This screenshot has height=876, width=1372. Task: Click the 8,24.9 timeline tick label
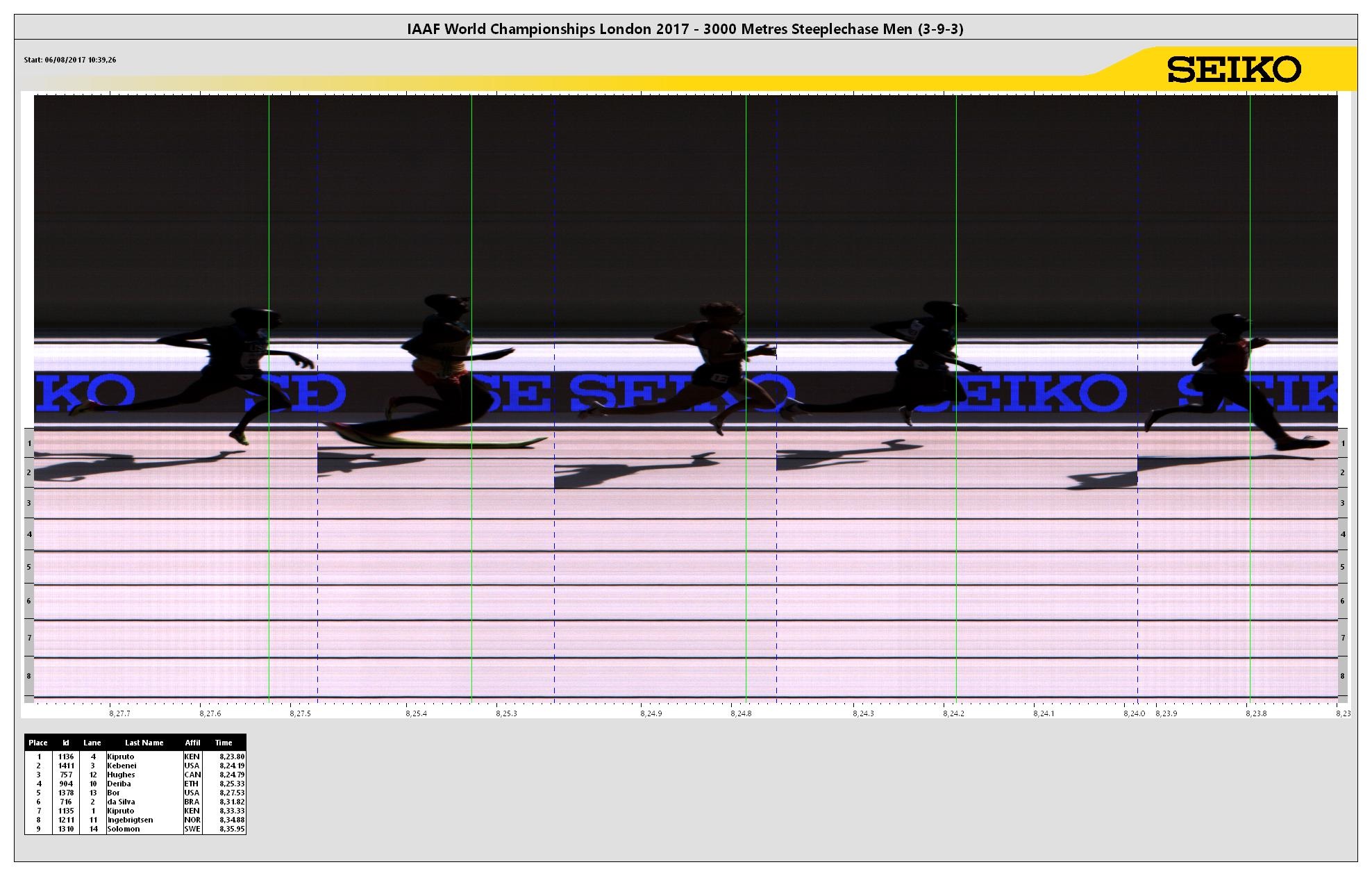click(651, 713)
